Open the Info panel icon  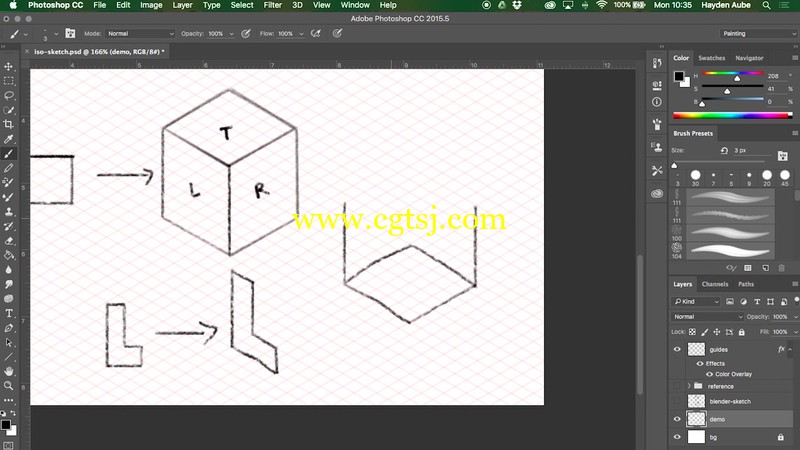657,102
